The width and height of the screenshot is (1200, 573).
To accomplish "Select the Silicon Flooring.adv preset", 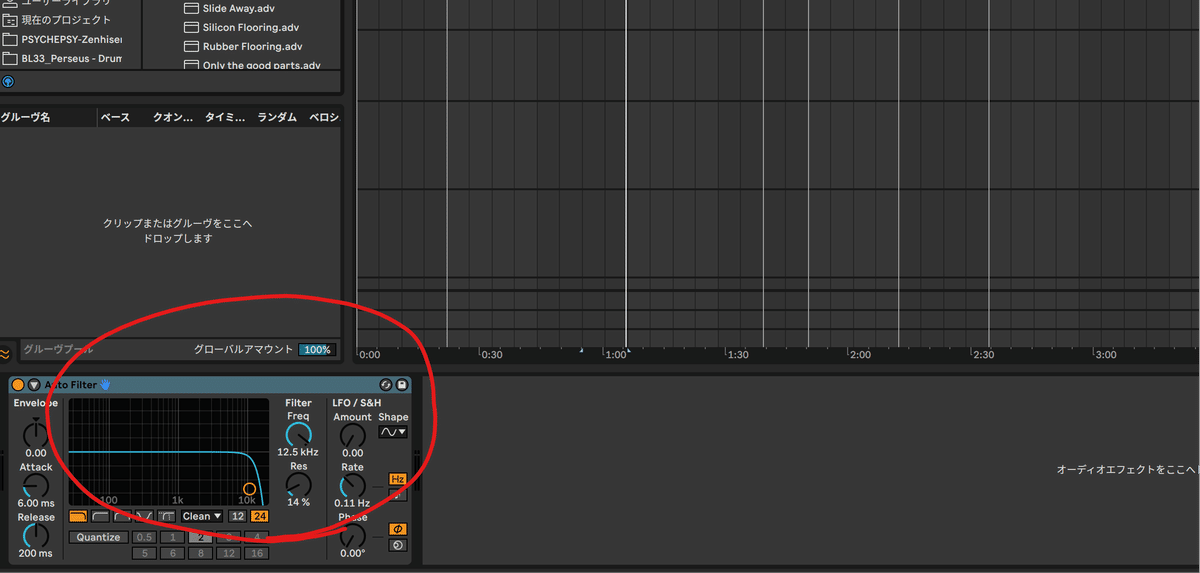I will point(250,27).
